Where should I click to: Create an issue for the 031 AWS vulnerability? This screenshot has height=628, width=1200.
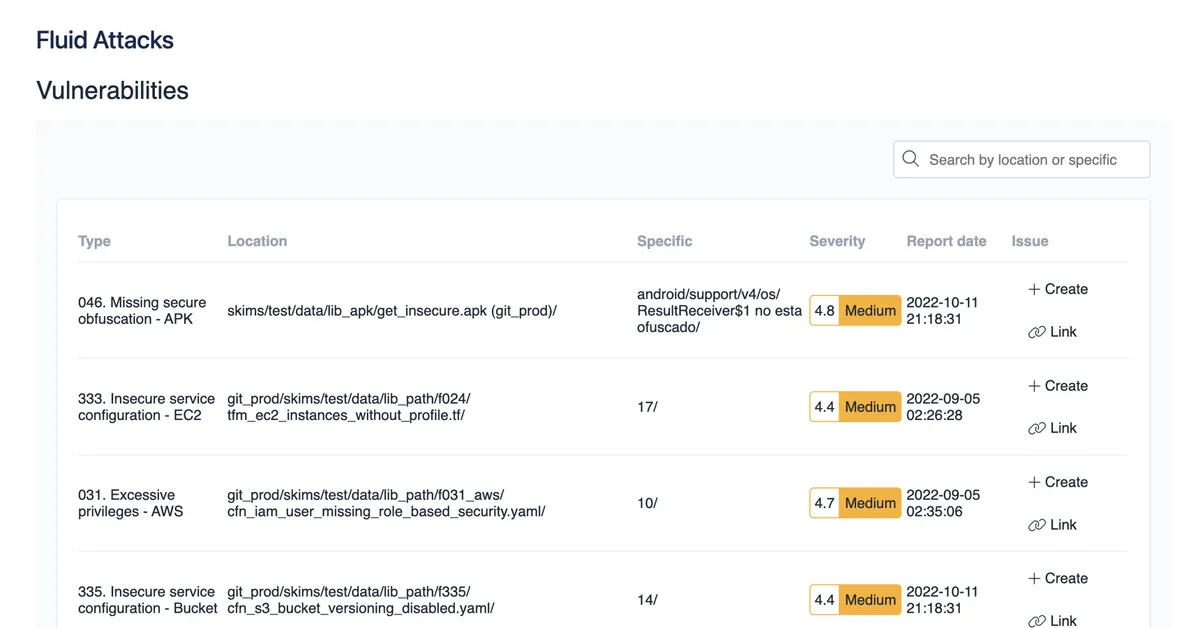pos(1058,482)
